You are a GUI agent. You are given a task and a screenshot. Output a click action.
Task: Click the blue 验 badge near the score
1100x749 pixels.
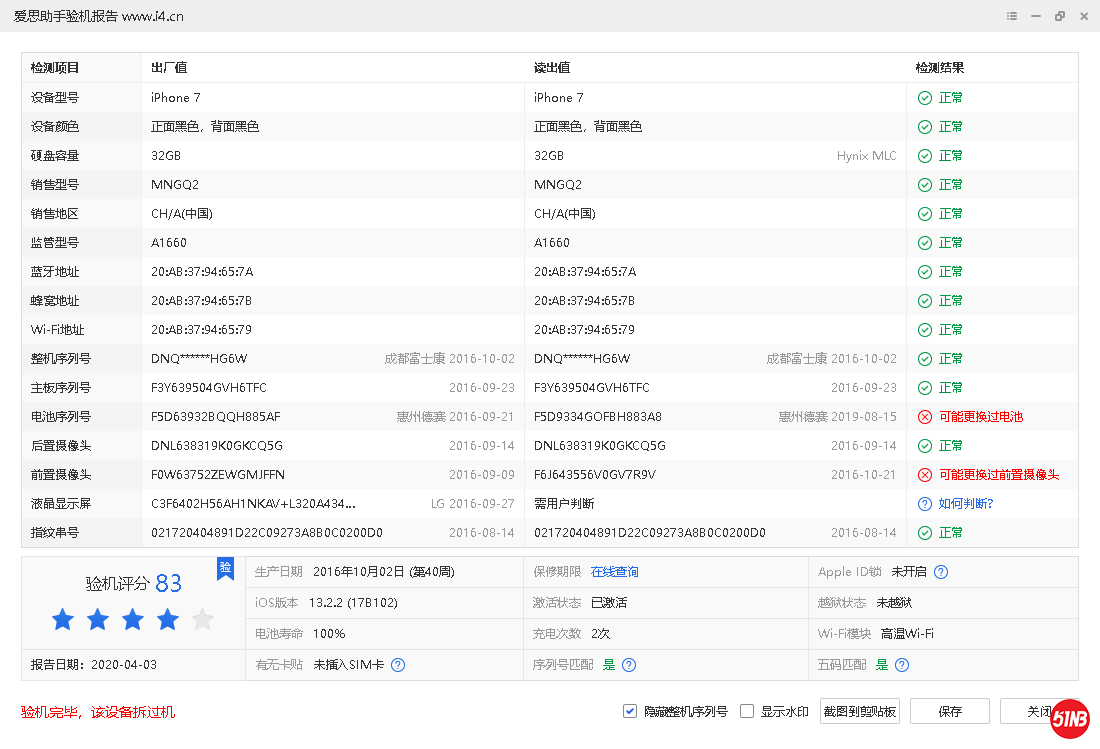pyautogui.click(x=225, y=568)
